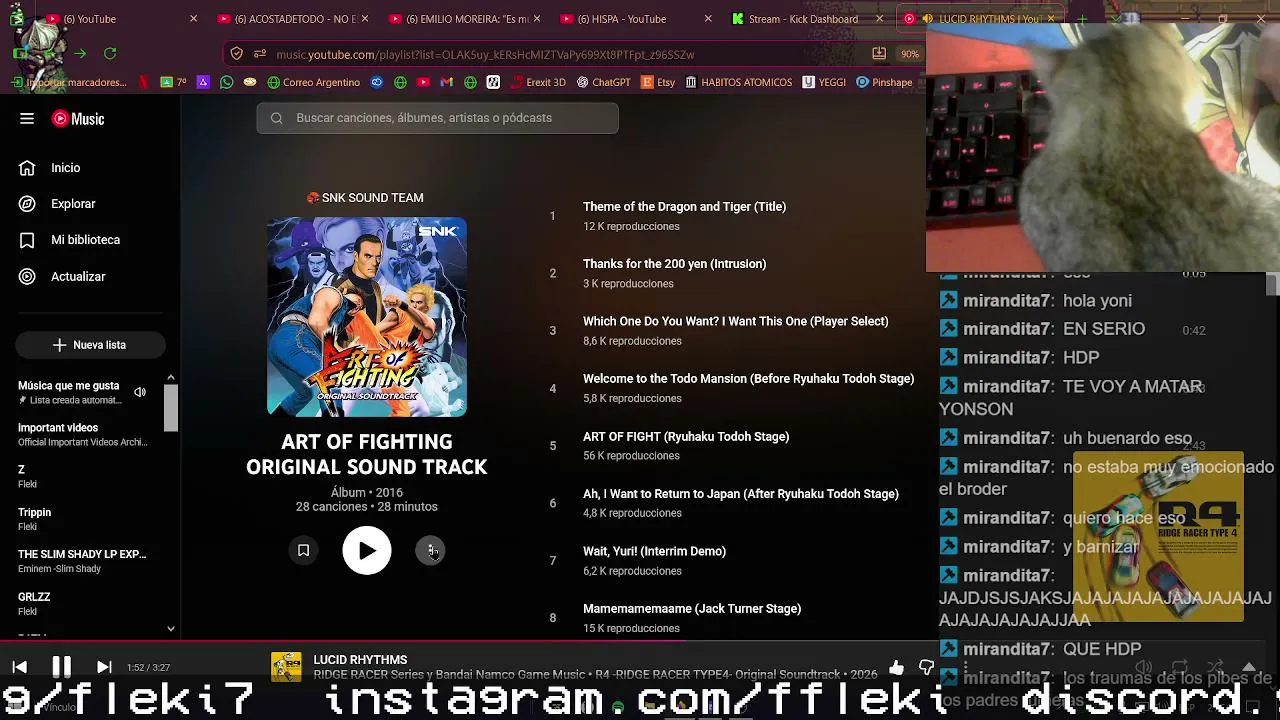Open the album's more options menu

tap(431, 550)
